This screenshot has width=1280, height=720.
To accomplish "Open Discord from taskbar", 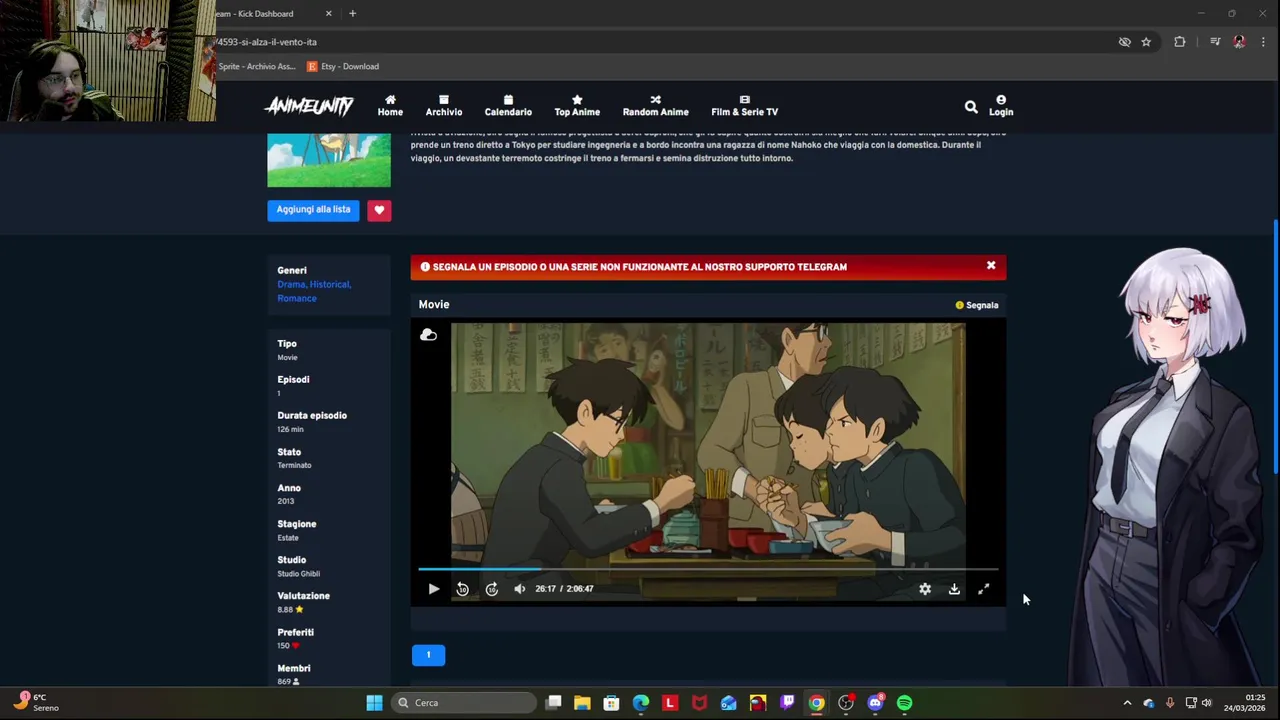I will 875,703.
